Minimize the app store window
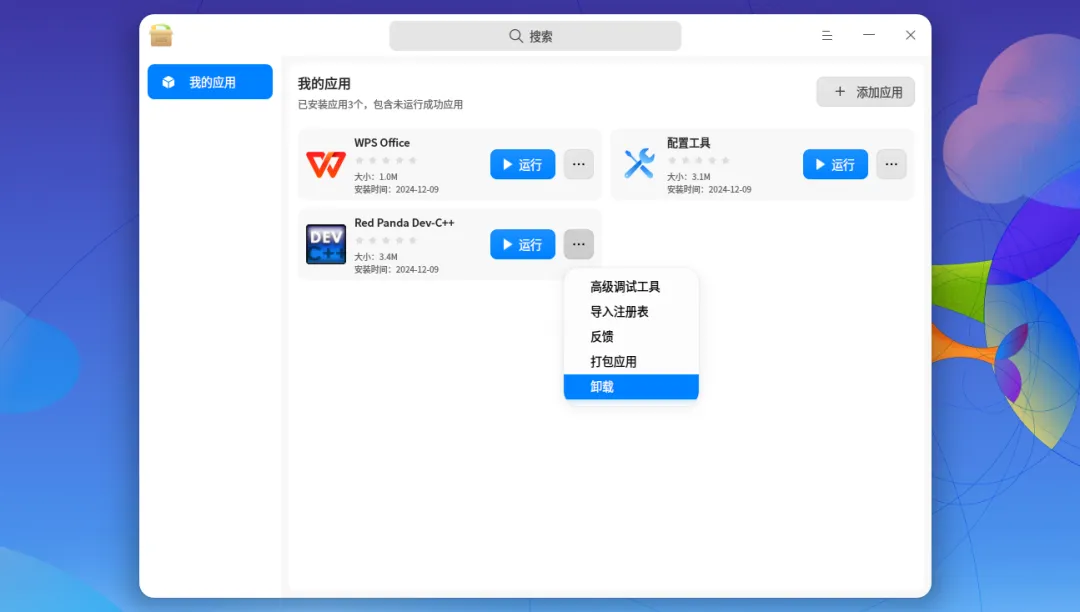 point(869,35)
